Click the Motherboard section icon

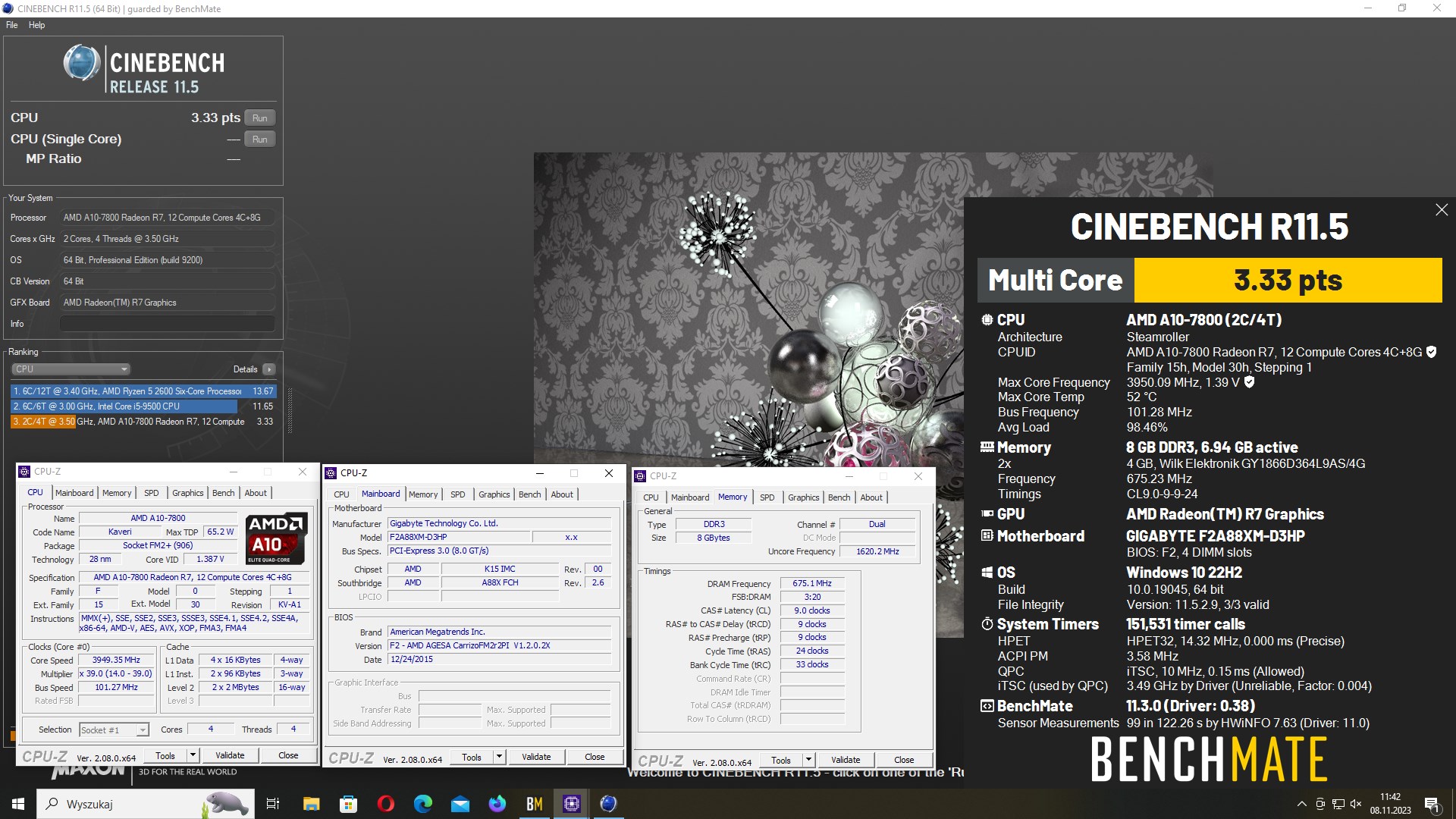[987, 536]
